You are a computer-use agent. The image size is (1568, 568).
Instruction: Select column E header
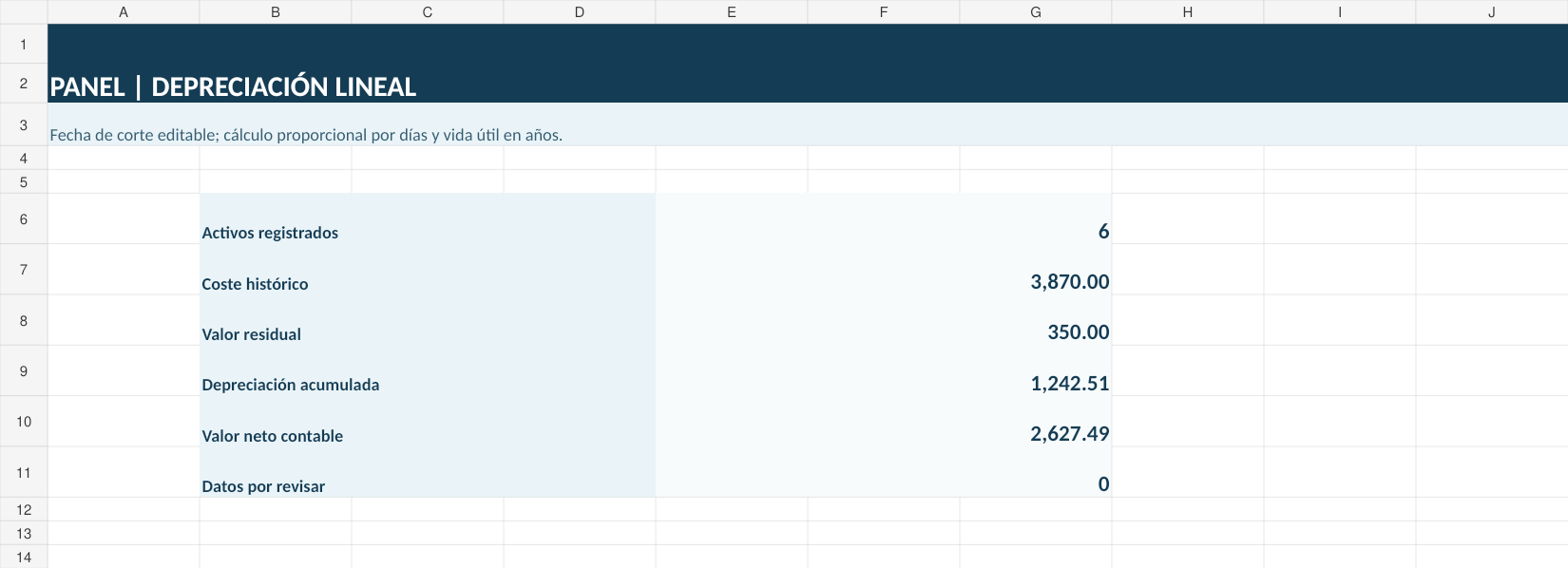[732, 12]
